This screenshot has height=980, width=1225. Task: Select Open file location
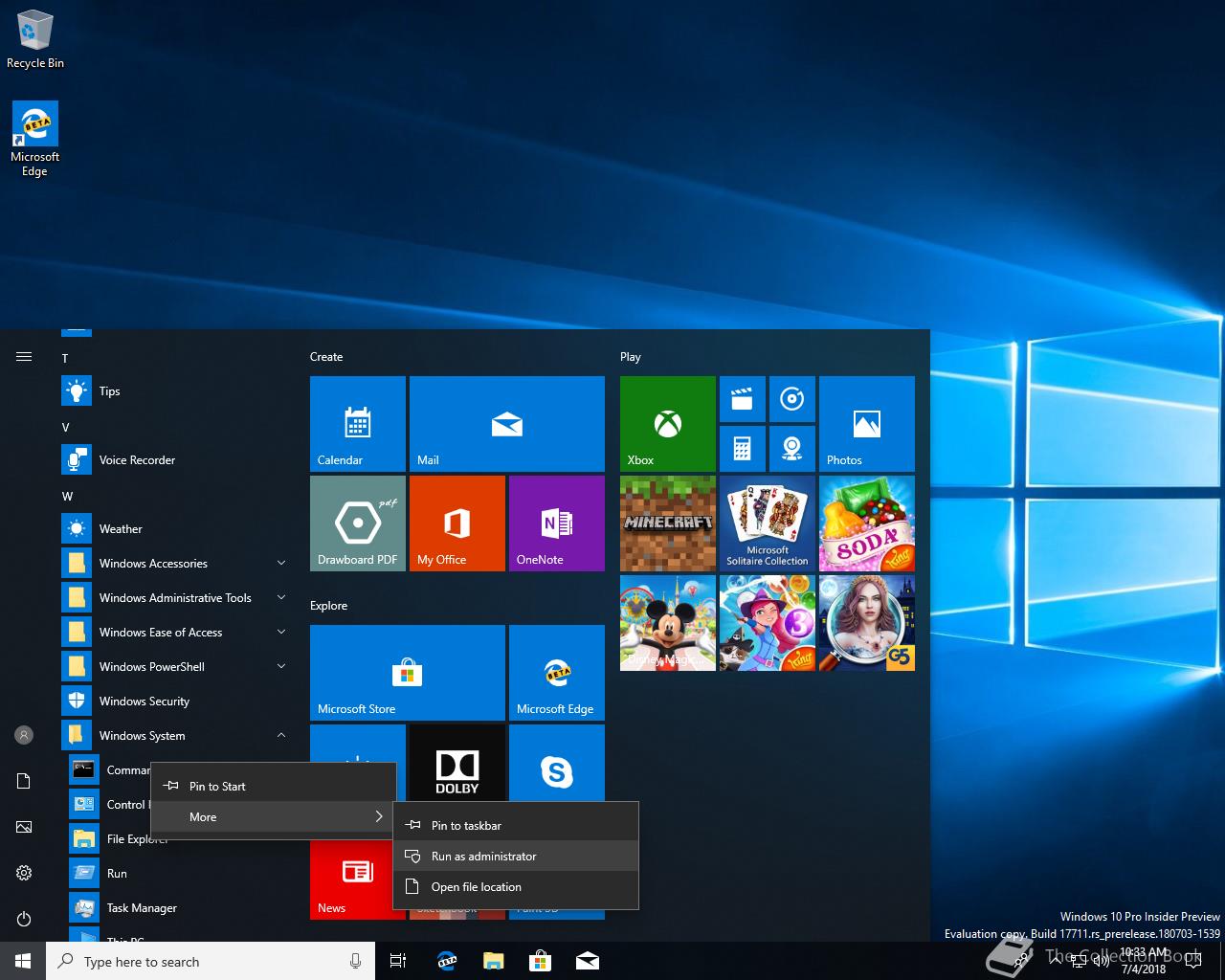tap(516, 887)
